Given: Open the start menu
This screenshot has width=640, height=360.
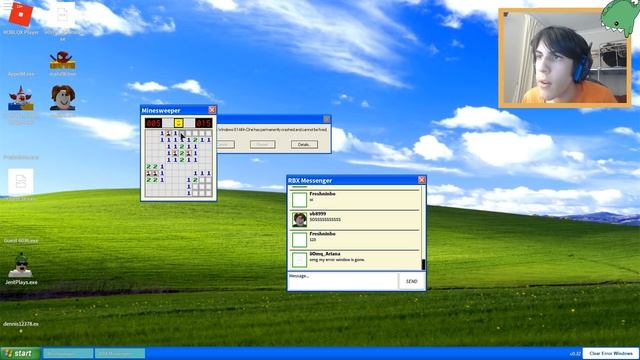Looking at the screenshot, I should (x=20, y=353).
